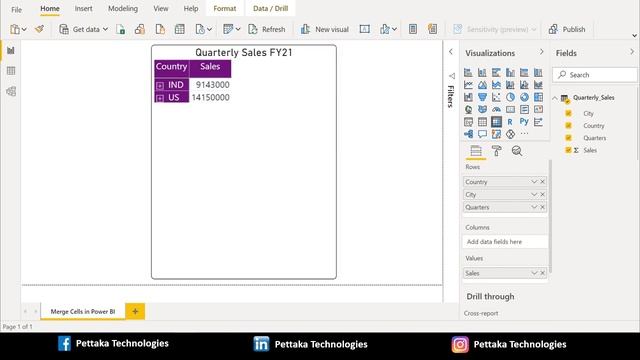Insert a text box from the toolbar
The image size is (640, 360).
[x=364, y=29]
